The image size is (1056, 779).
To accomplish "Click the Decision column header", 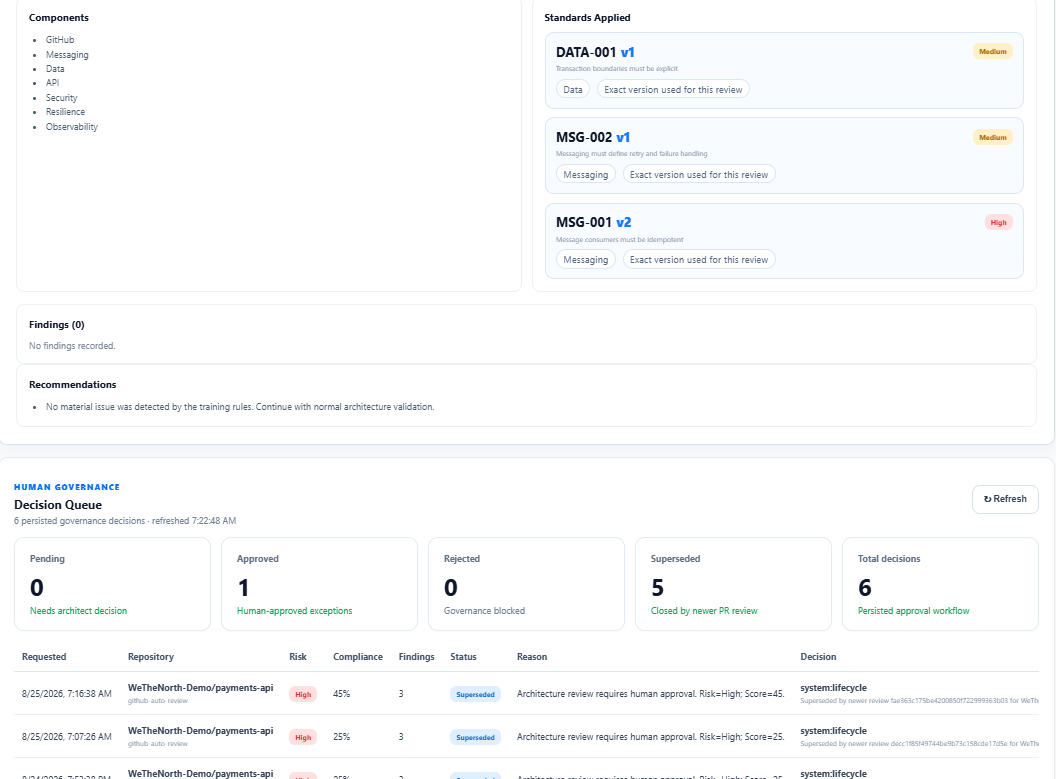I will pos(818,656).
